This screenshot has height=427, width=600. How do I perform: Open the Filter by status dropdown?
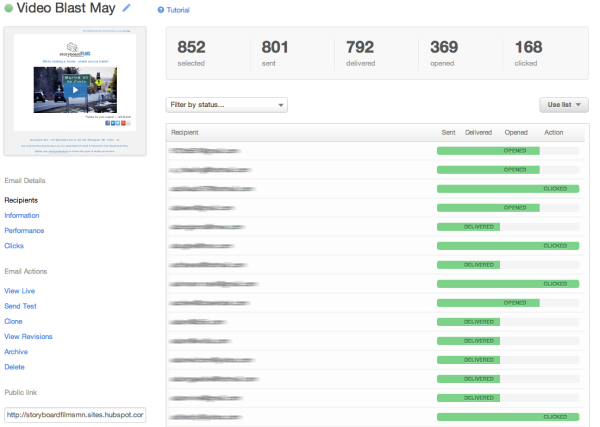click(227, 105)
